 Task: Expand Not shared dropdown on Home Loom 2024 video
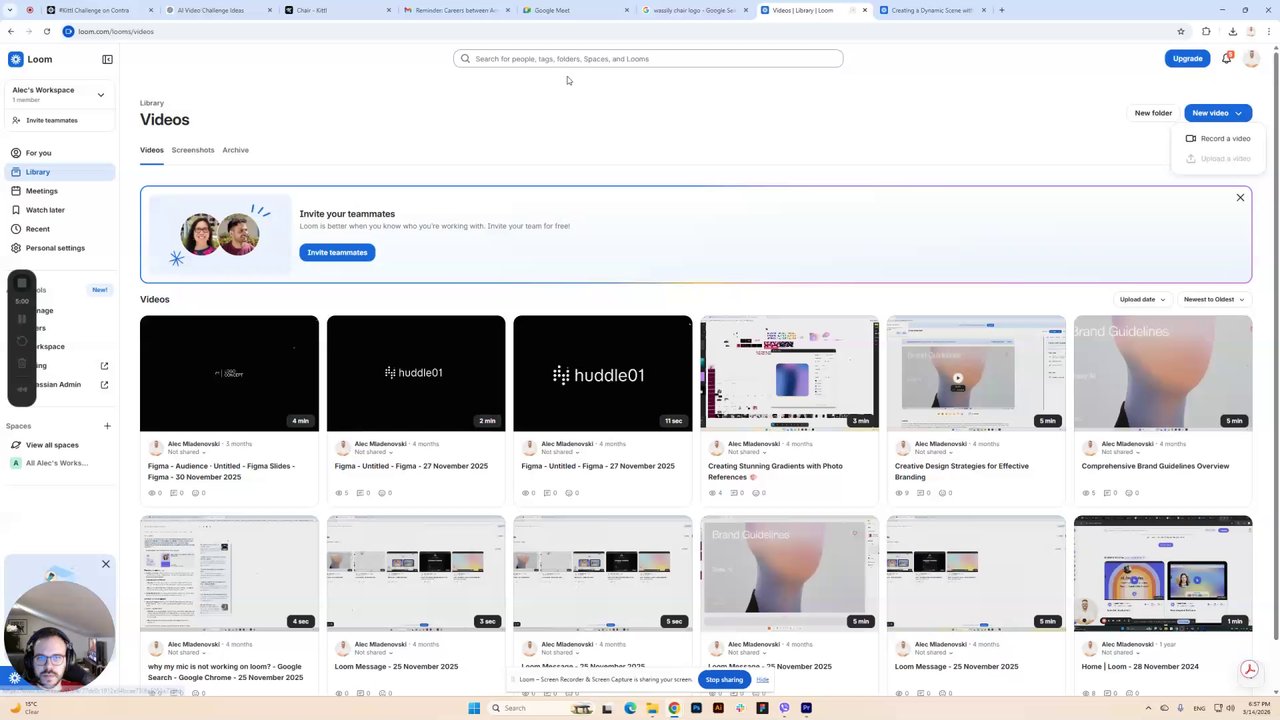[1121, 652]
